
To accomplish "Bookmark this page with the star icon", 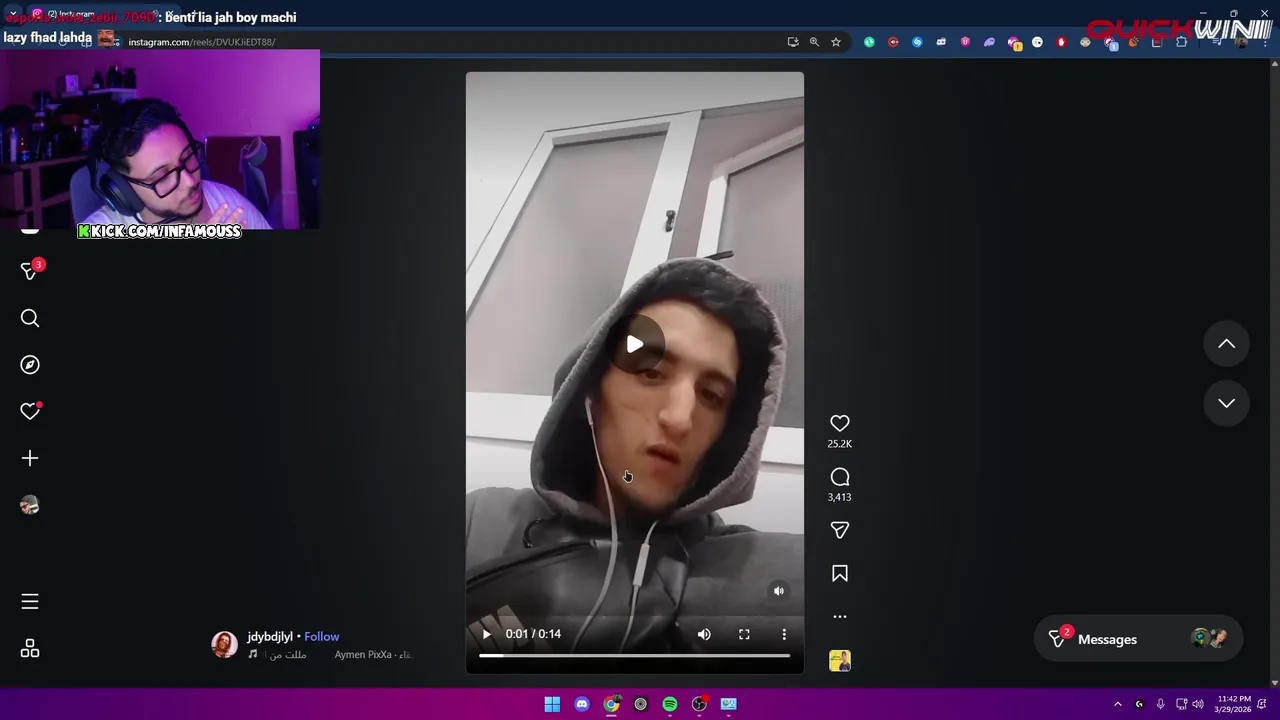I will (x=836, y=42).
